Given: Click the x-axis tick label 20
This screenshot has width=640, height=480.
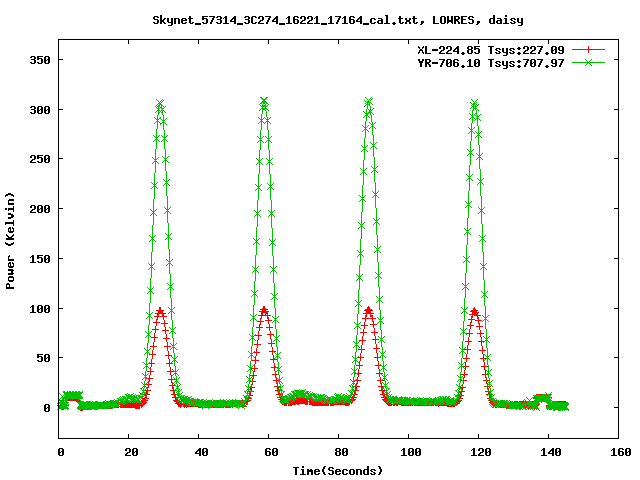Looking at the screenshot, I should (131, 452).
